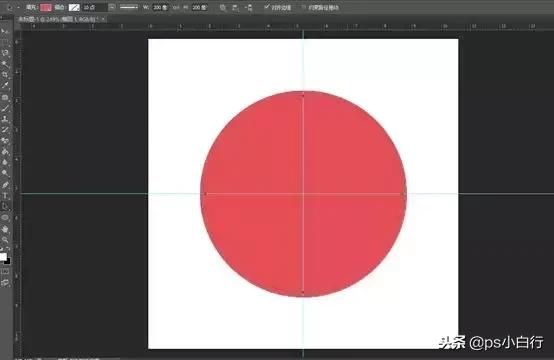This screenshot has width=554, height=360.
Task: Select the Blur tool
Action: (x=5, y=162)
